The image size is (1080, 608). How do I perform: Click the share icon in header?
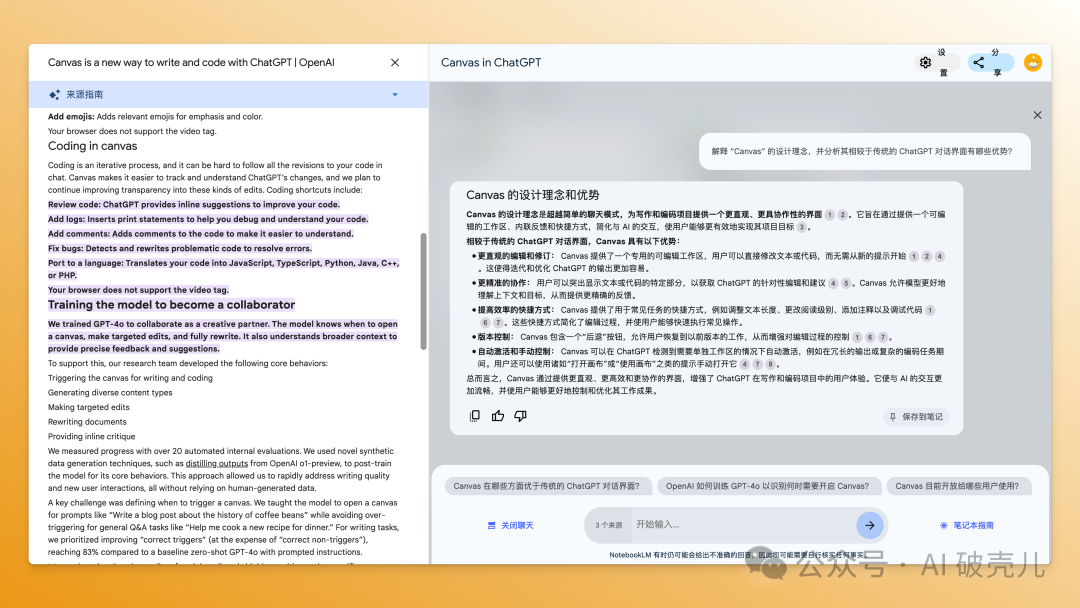(979, 62)
